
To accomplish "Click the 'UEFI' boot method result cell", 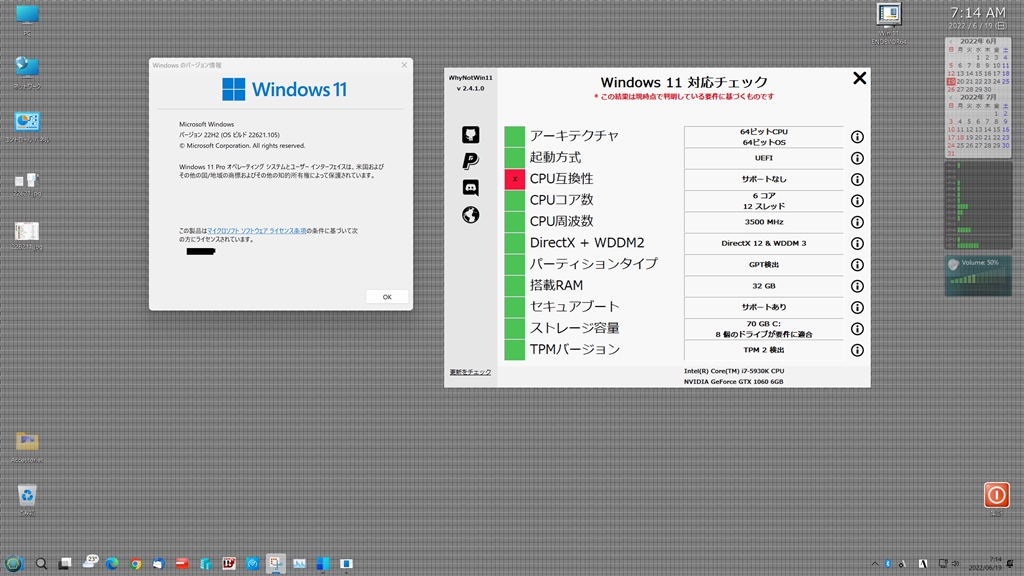I will click(763, 158).
